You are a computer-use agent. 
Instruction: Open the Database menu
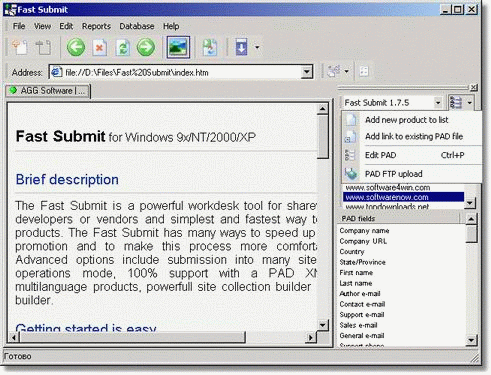137,26
